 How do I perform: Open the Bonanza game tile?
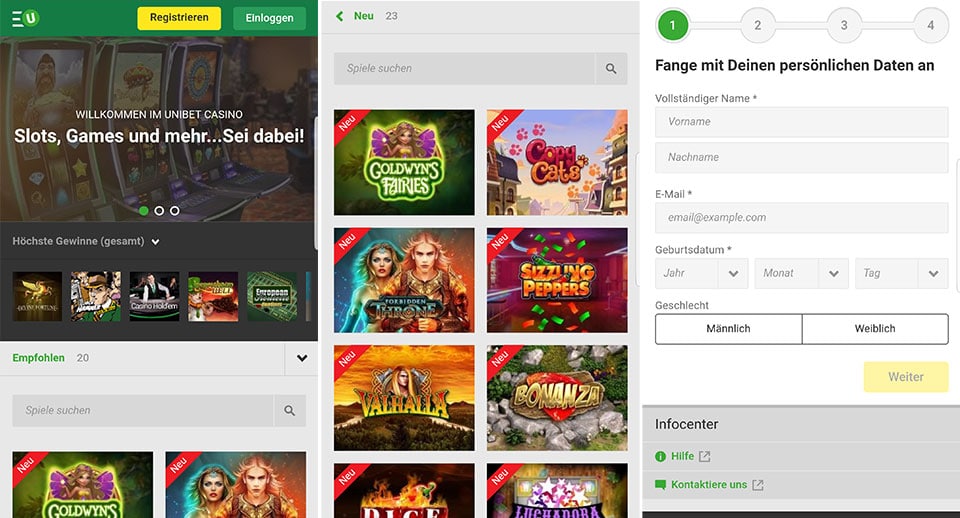tap(557, 398)
